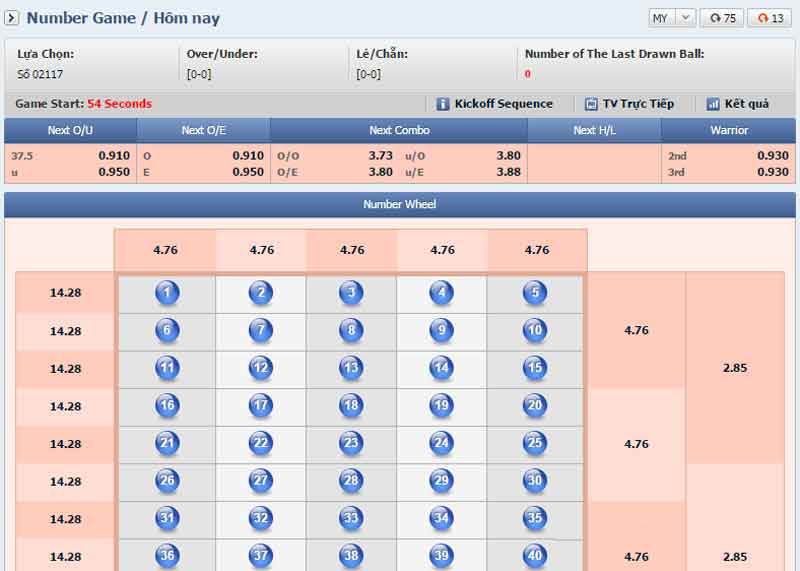Open the MY odds type dropdown

pos(671,18)
